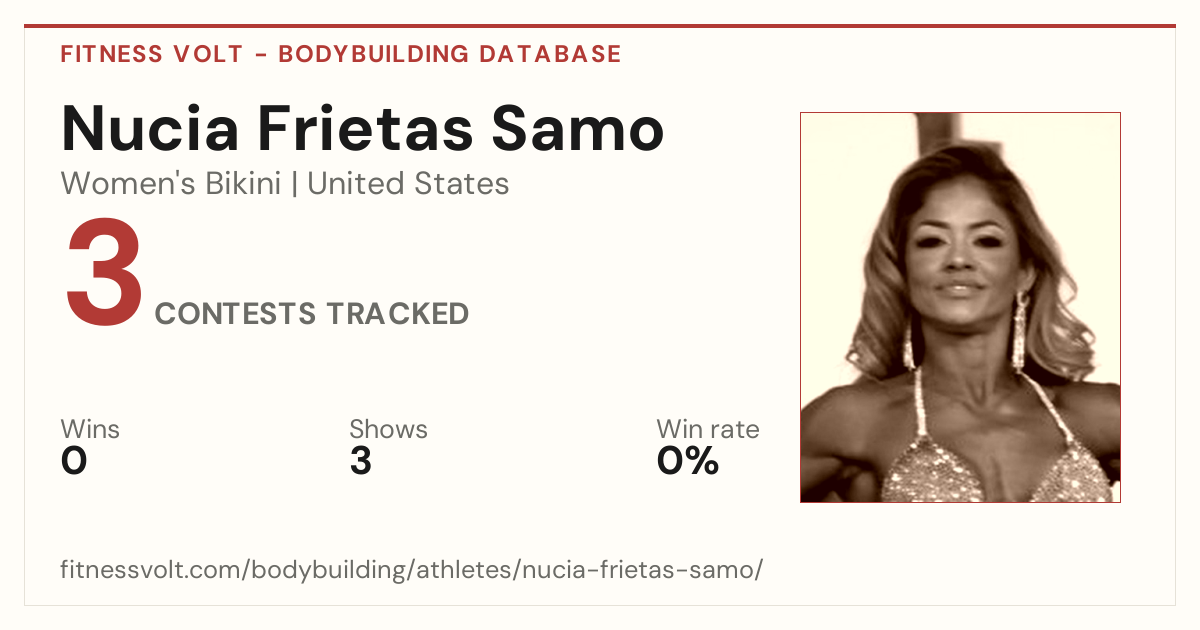Click the Wins value of 0

[x=74, y=461]
